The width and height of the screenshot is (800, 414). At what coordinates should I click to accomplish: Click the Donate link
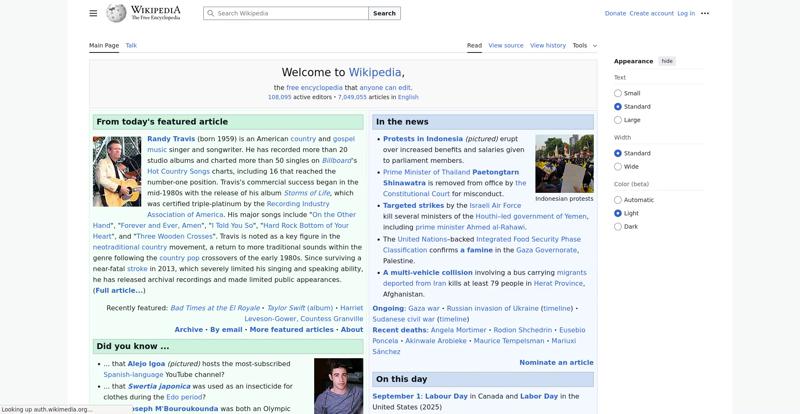[x=615, y=13]
